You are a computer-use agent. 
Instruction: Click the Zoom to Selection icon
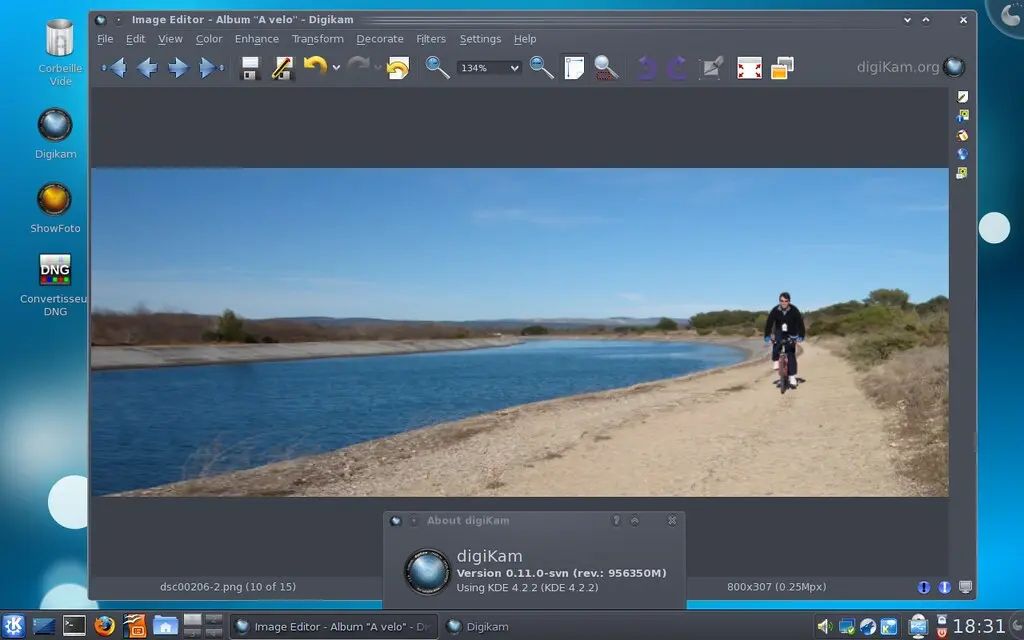[x=606, y=67]
